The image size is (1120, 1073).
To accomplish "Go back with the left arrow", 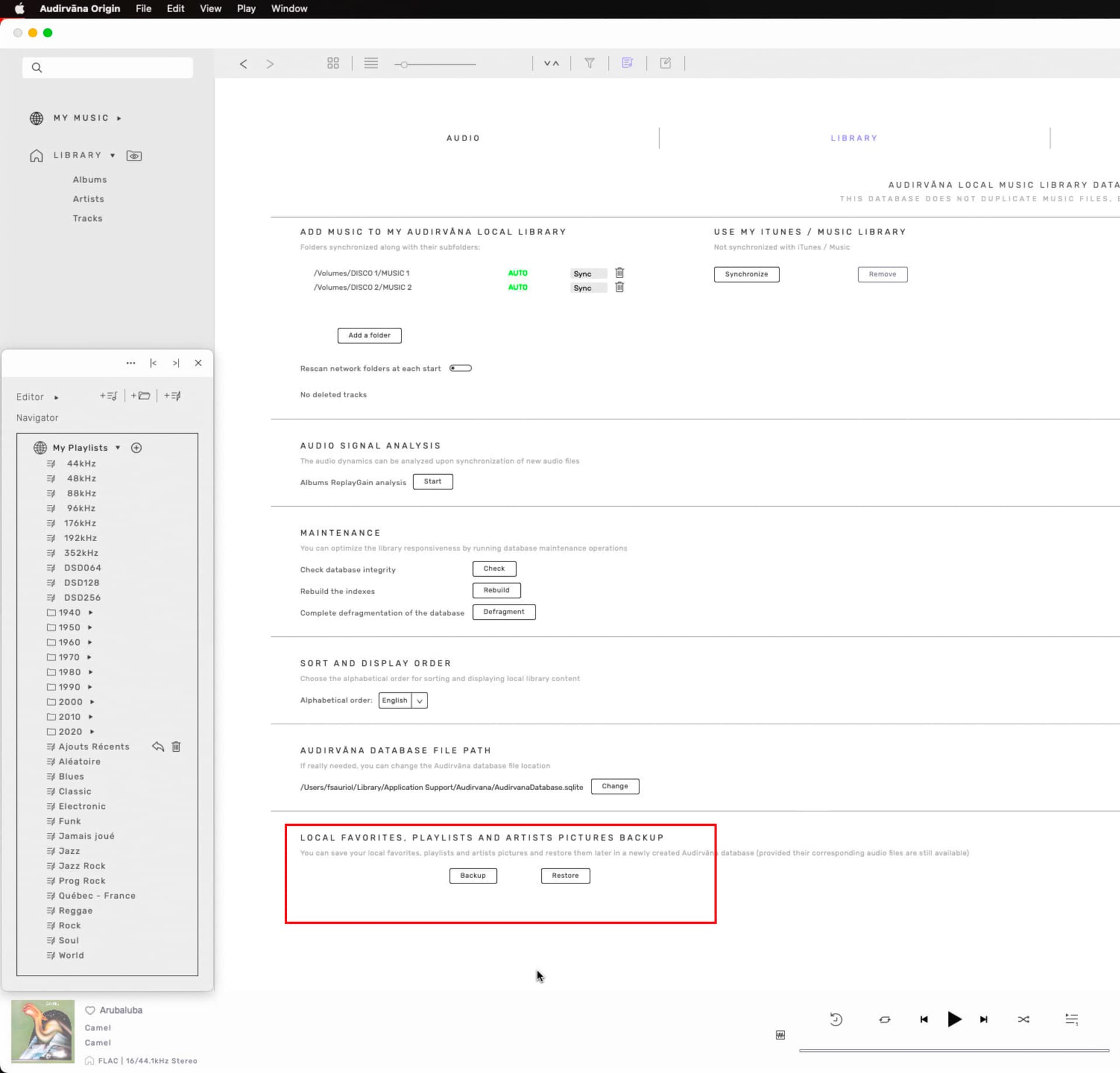I will click(243, 64).
